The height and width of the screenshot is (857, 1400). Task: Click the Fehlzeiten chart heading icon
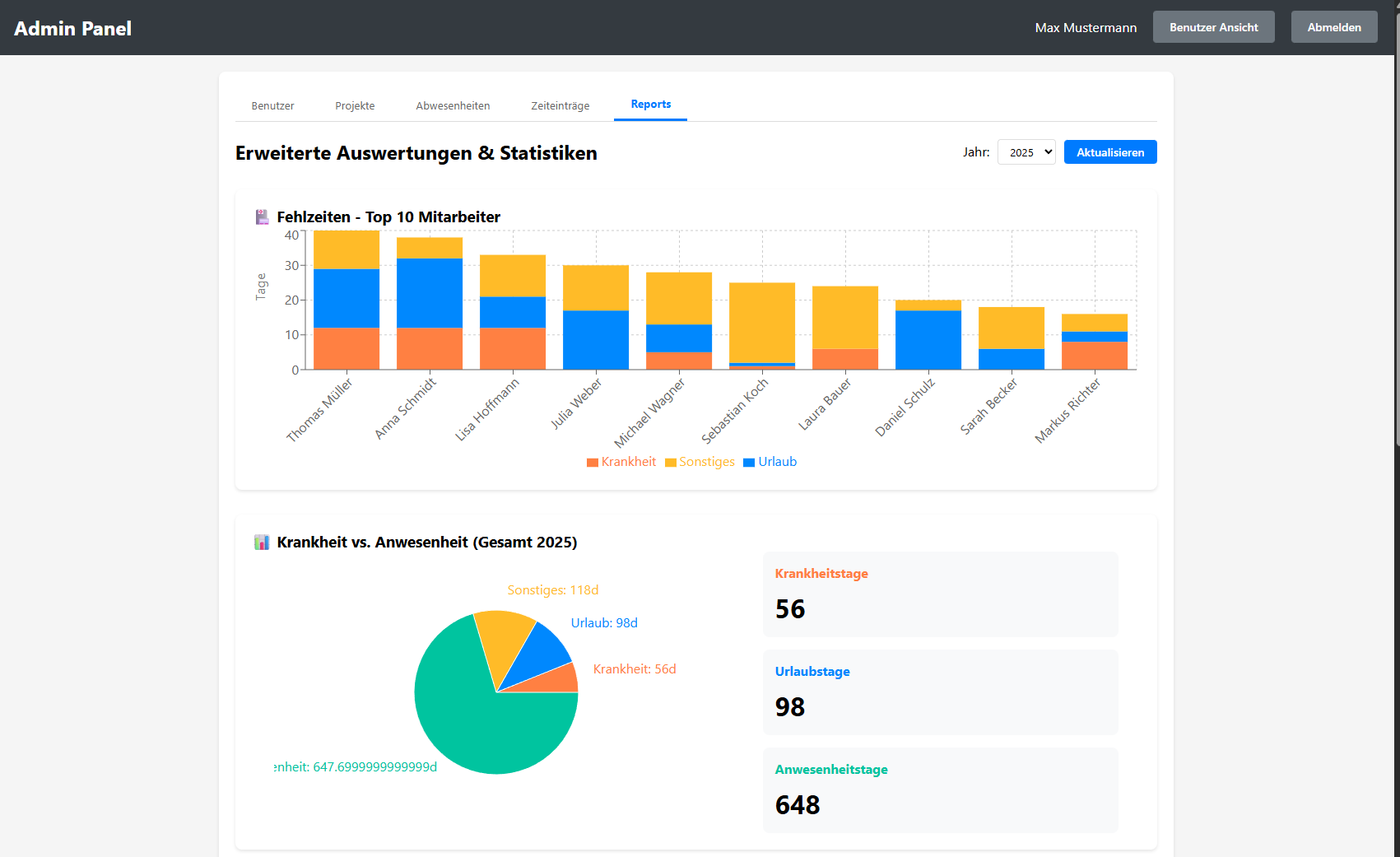pyautogui.click(x=262, y=217)
